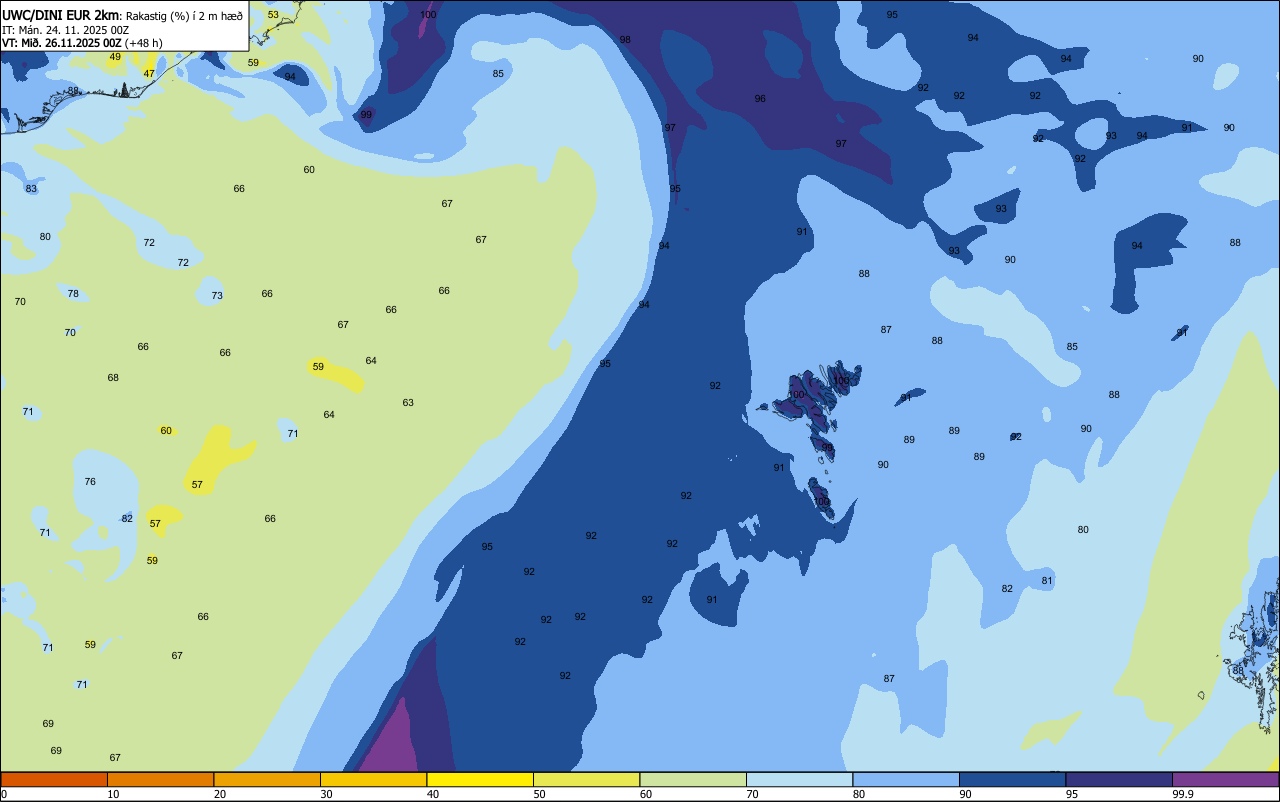Select the pale blue 70–80 legend swatch
Screen dimensions: 1280x802
[x=799, y=779]
